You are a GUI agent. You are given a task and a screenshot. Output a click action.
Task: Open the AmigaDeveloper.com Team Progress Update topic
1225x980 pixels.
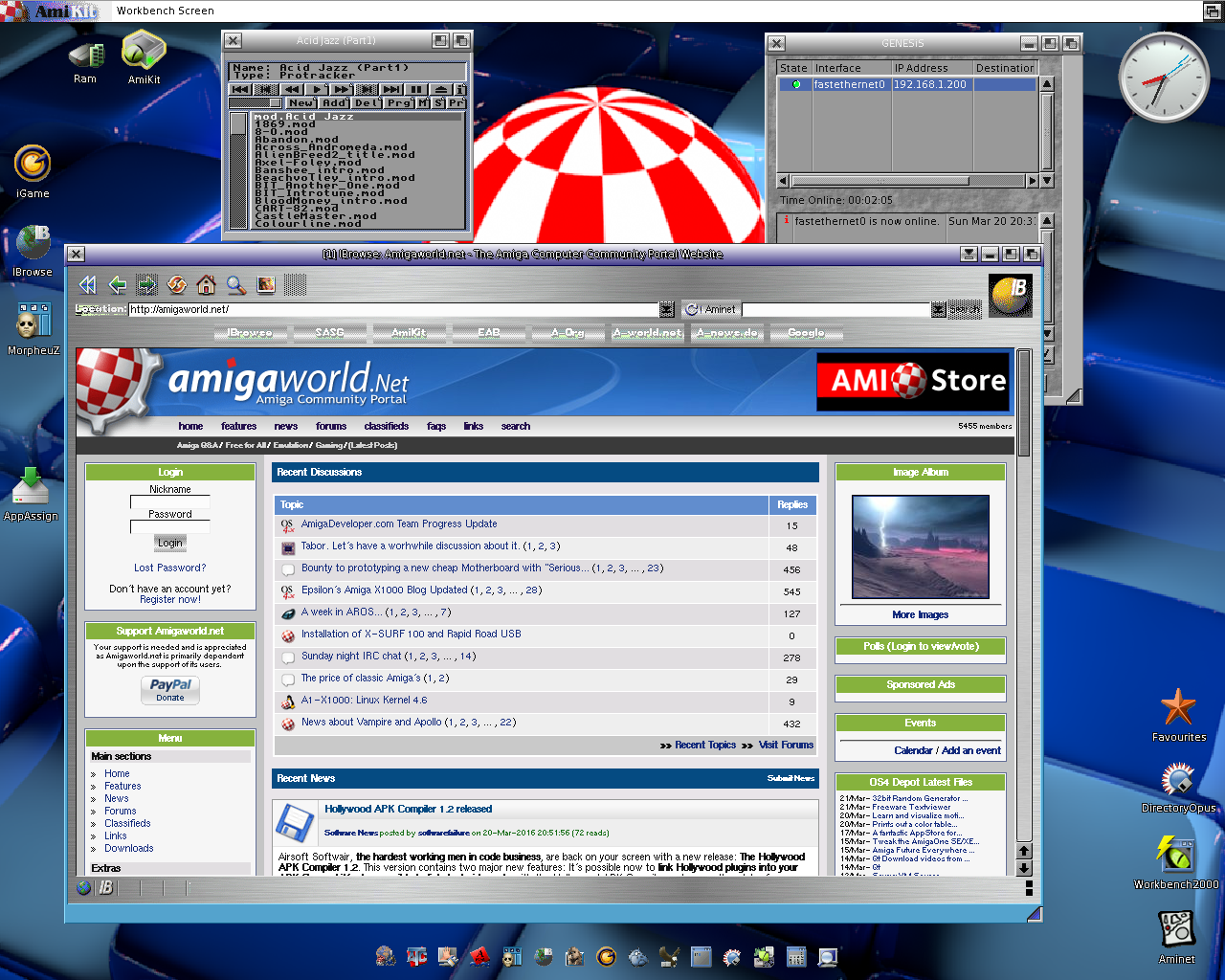coord(399,523)
